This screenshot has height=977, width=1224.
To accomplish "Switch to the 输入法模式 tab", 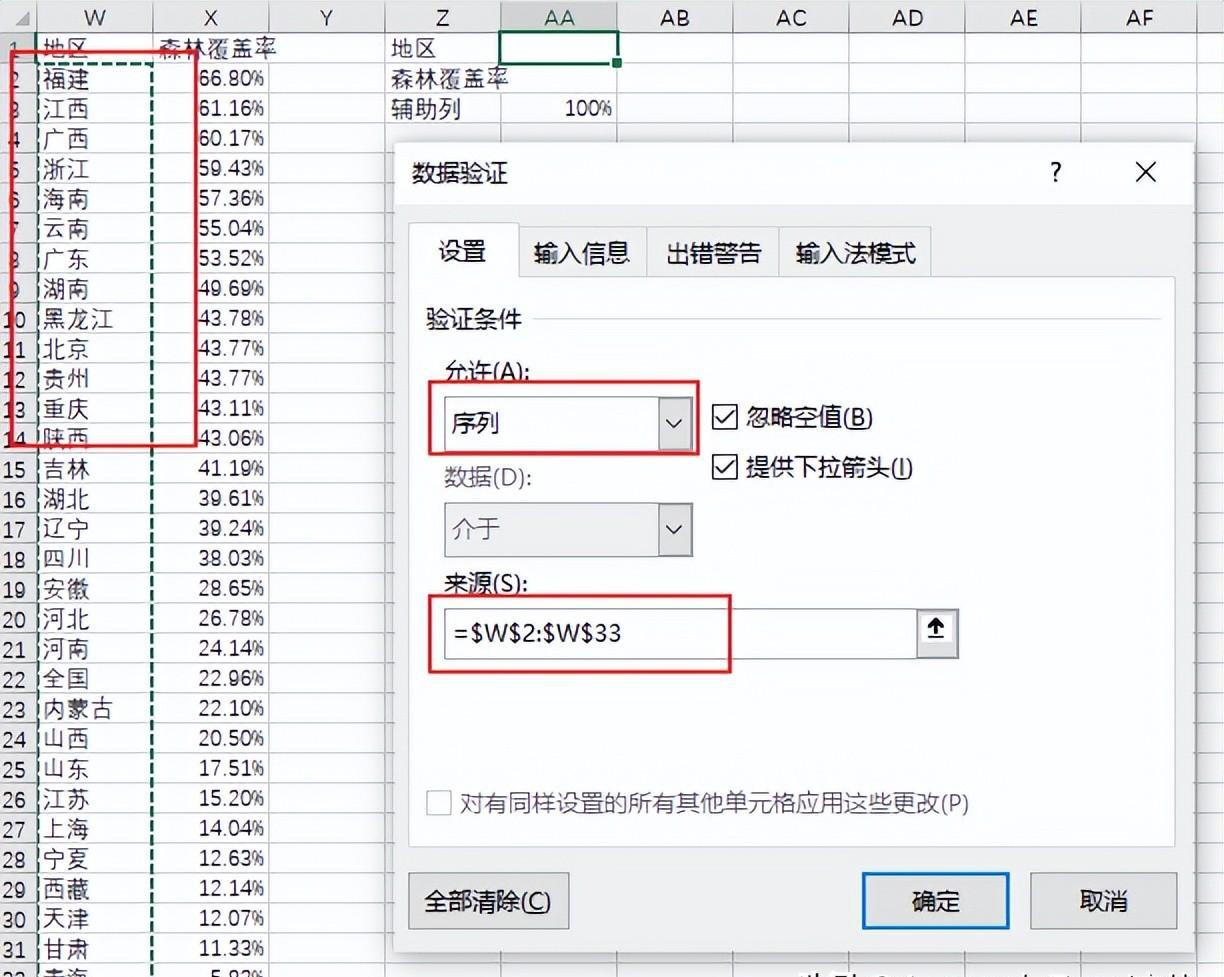I will click(856, 253).
